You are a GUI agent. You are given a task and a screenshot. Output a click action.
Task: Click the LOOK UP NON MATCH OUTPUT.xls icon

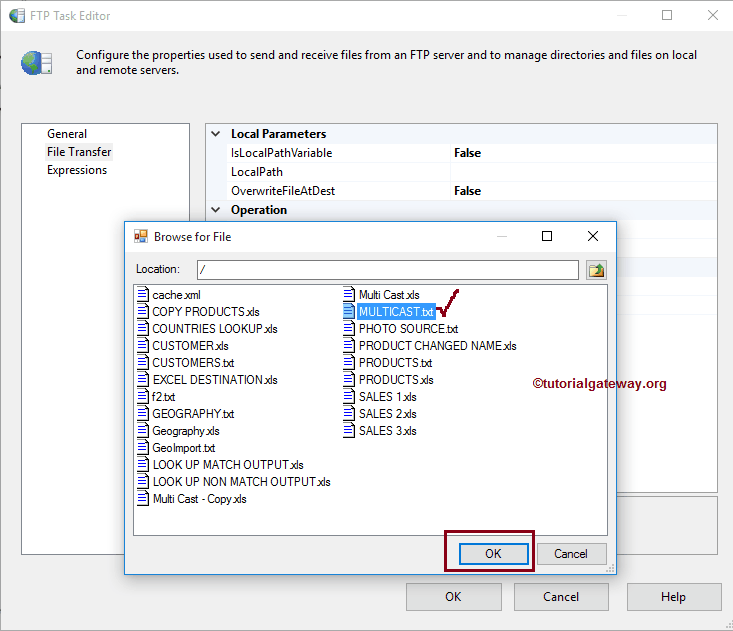(143, 481)
